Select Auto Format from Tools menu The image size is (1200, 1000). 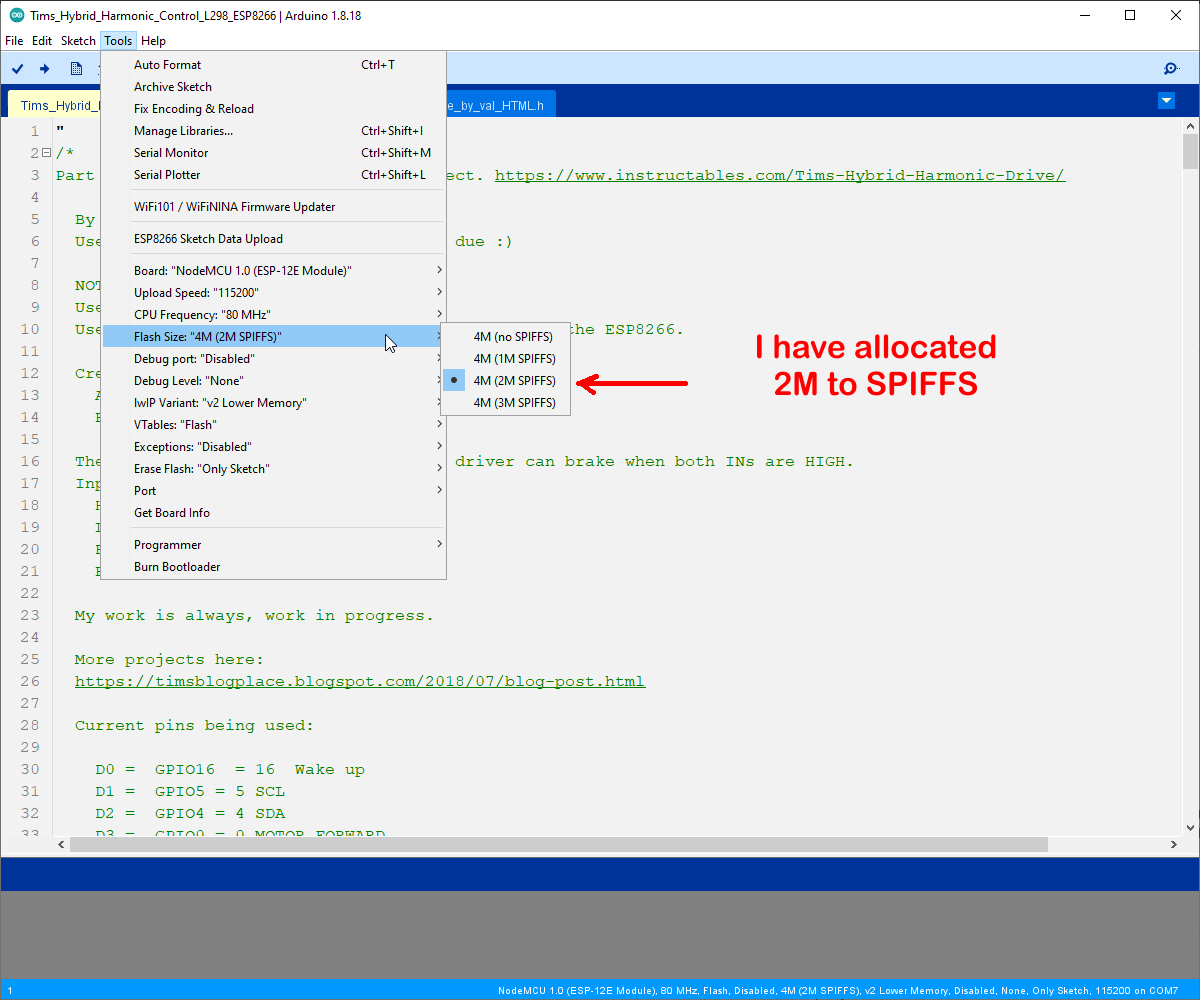click(274, 65)
